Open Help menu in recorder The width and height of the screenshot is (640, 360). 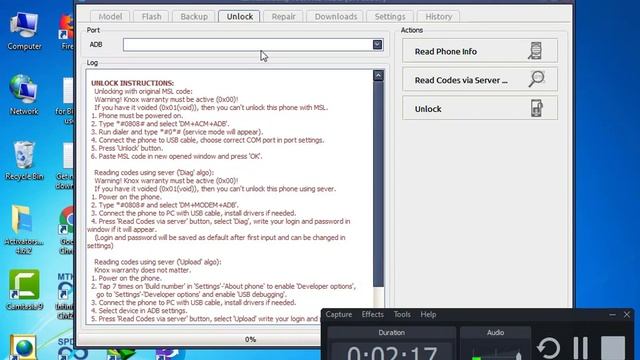428,314
